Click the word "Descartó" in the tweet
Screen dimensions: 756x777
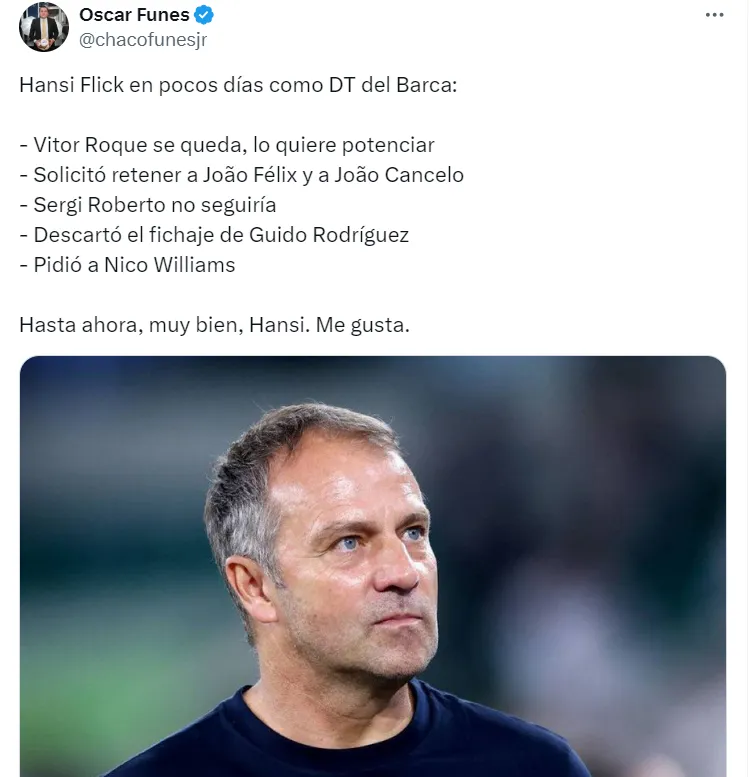click(74, 235)
